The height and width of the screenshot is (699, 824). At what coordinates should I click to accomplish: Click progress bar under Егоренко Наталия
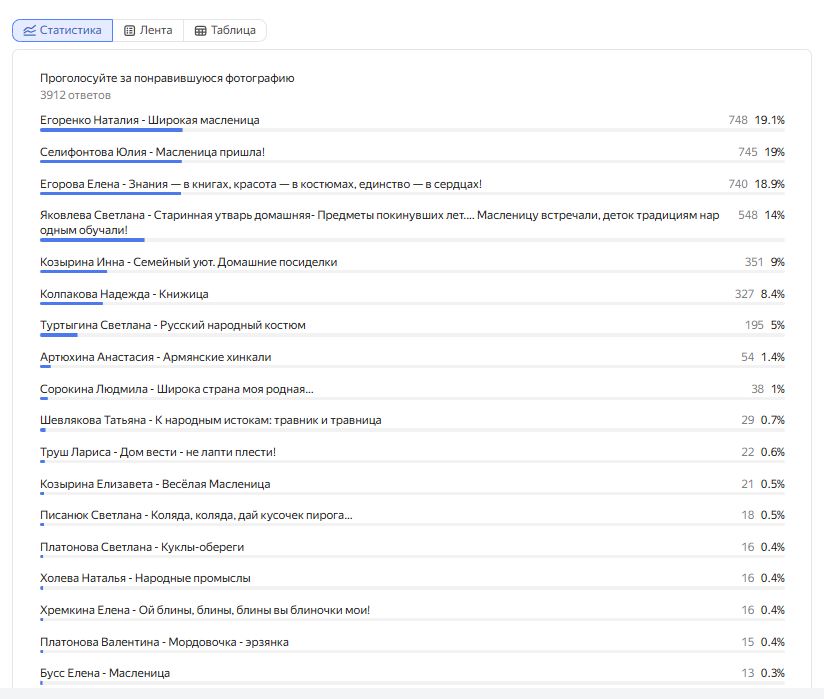(412, 130)
